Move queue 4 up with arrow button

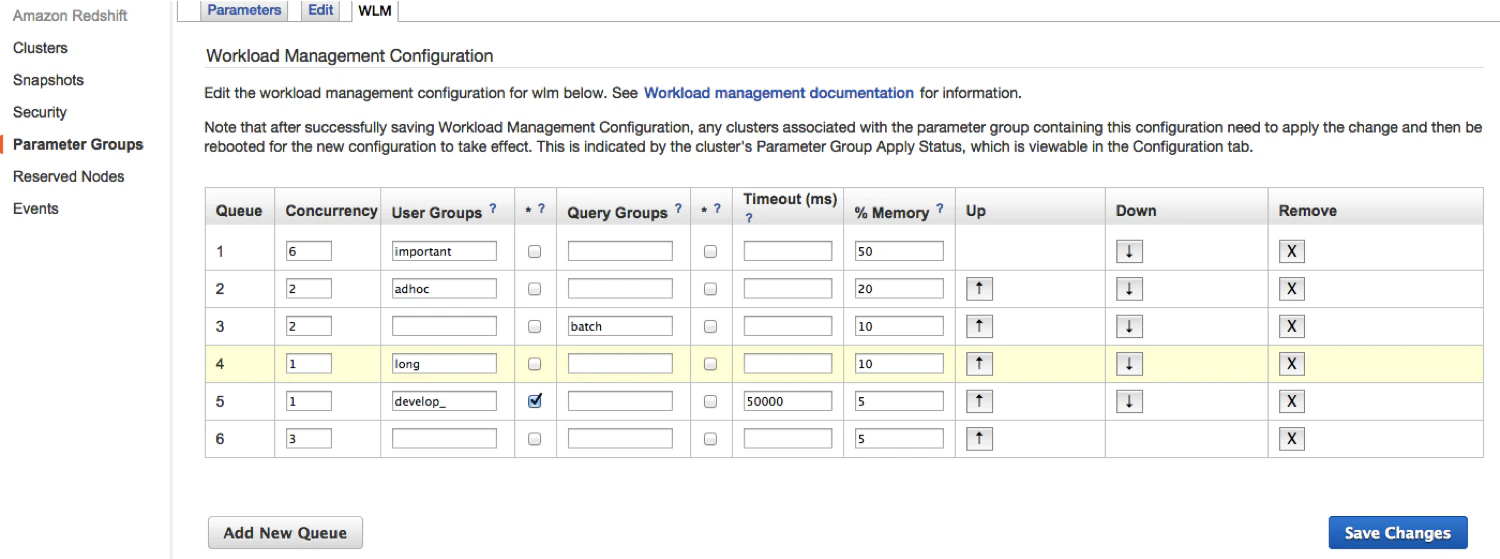979,364
